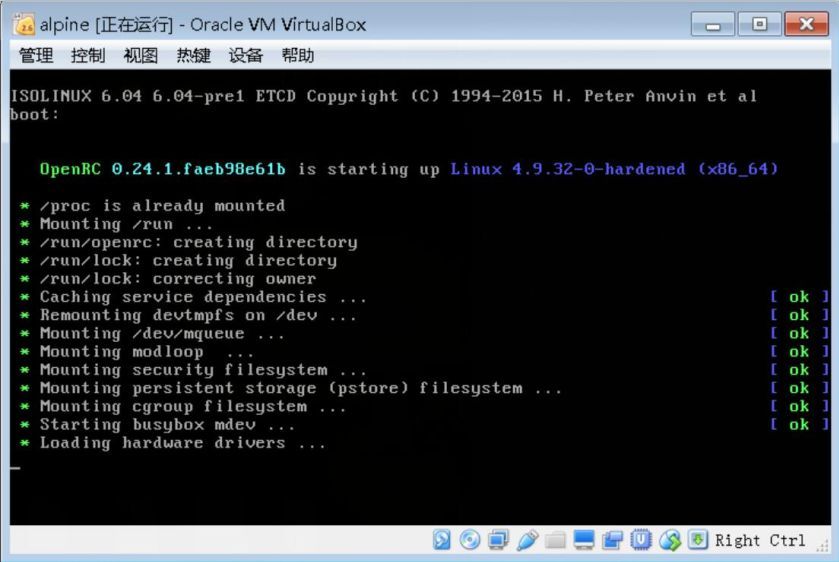
Task: Open the 控制 menu
Action: [88, 56]
